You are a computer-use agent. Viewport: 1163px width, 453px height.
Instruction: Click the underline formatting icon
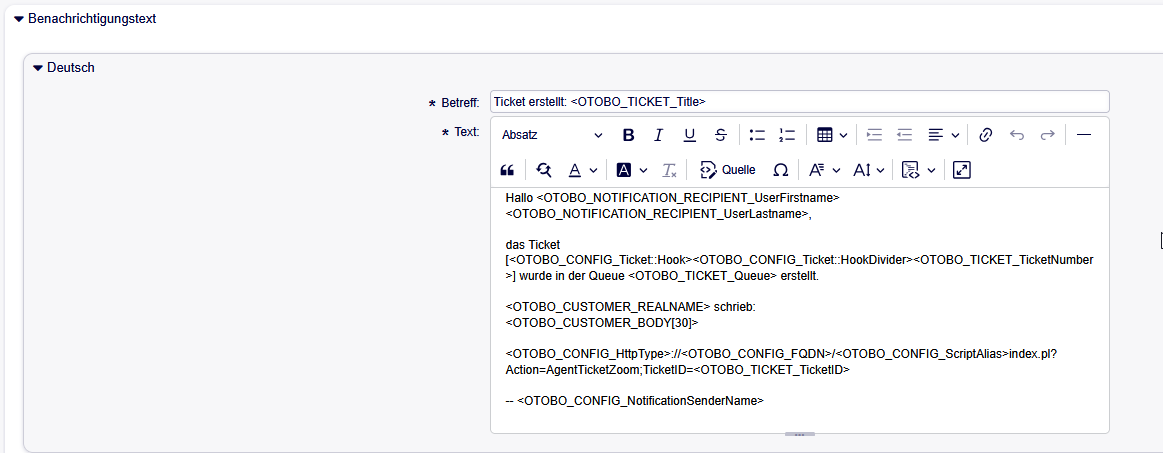pos(689,135)
